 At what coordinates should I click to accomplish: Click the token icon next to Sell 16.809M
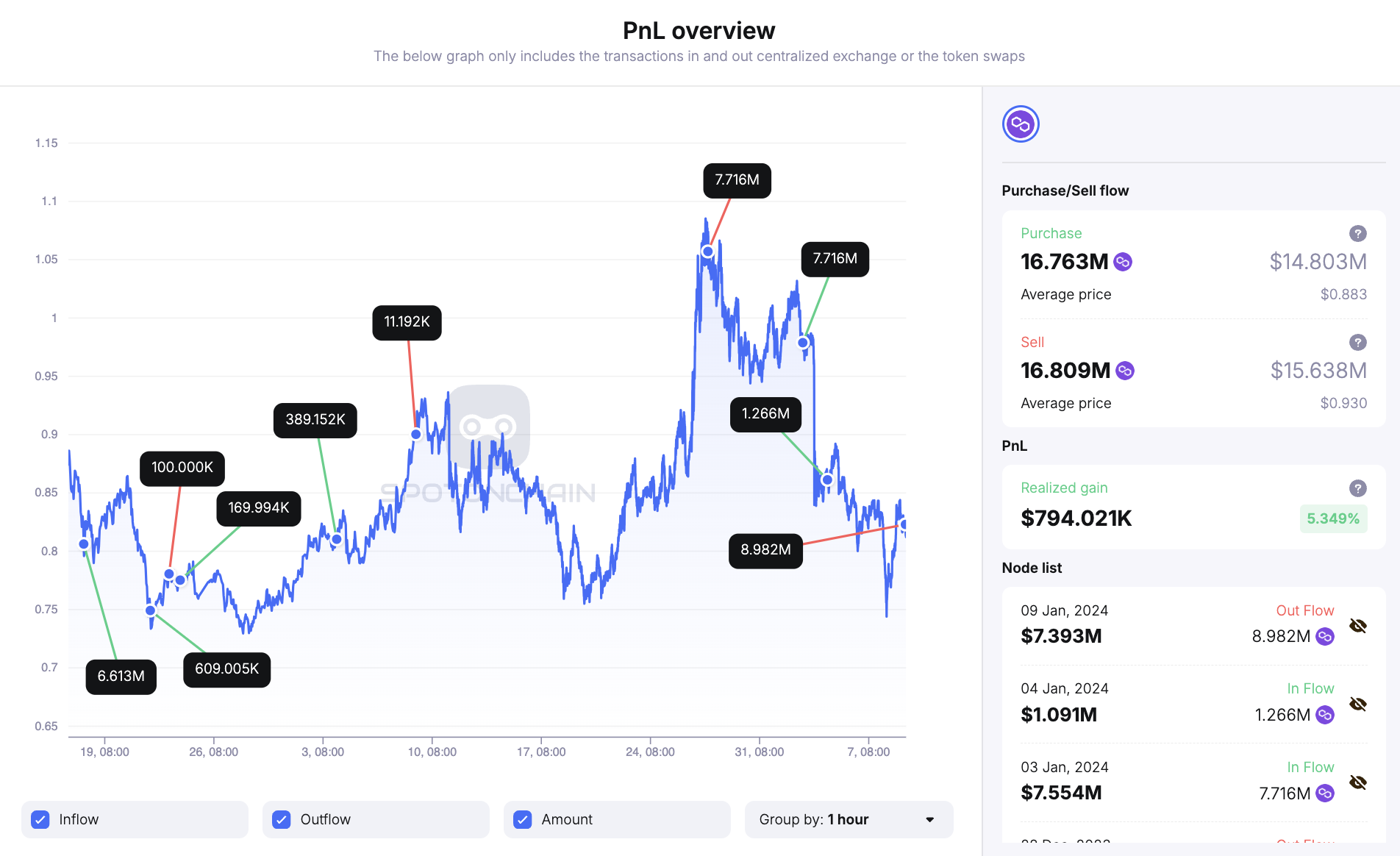click(x=1125, y=371)
